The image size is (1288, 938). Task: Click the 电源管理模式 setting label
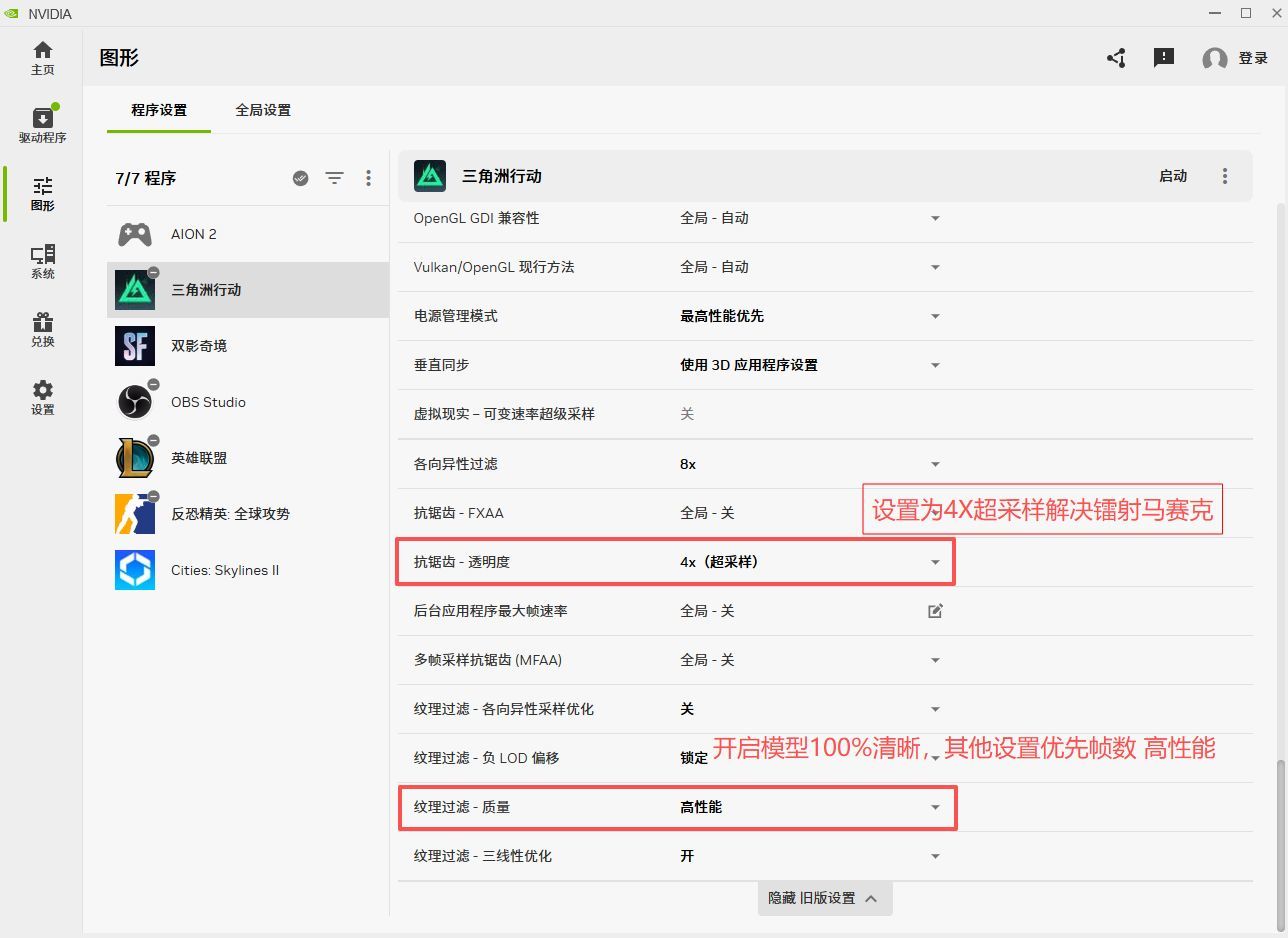[455, 316]
